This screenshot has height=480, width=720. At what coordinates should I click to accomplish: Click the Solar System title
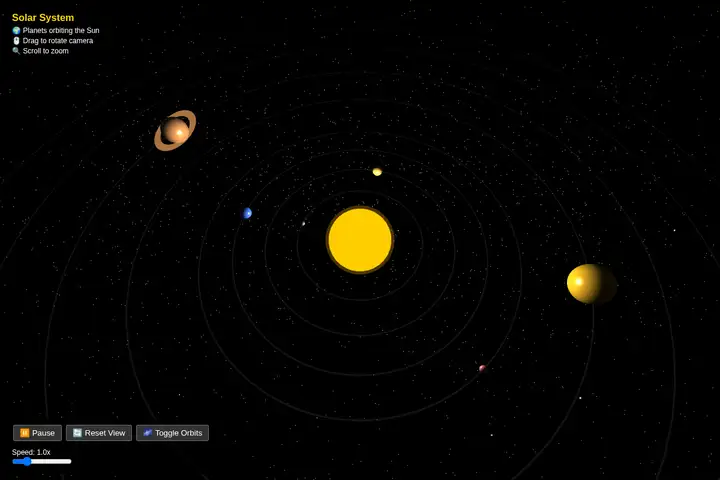[x=43, y=17]
